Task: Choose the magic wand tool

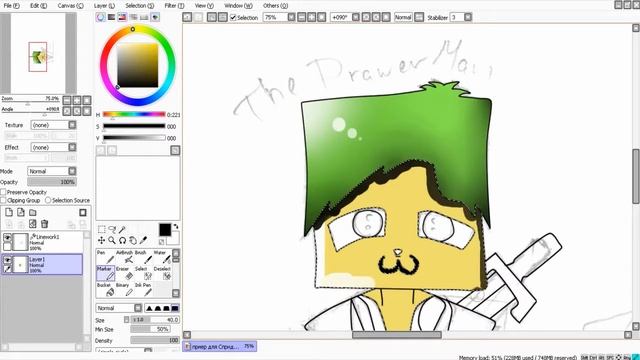Action: point(122,230)
